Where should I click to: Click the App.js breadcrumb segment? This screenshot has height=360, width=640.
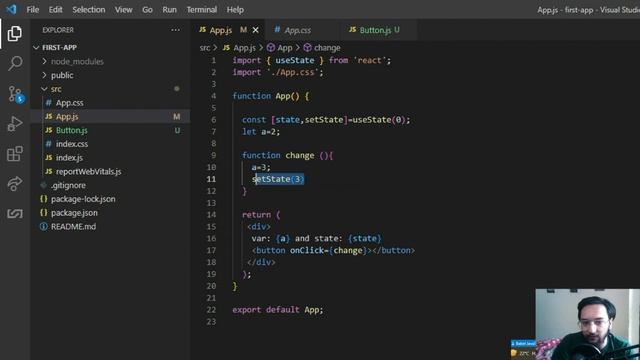coord(244,48)
